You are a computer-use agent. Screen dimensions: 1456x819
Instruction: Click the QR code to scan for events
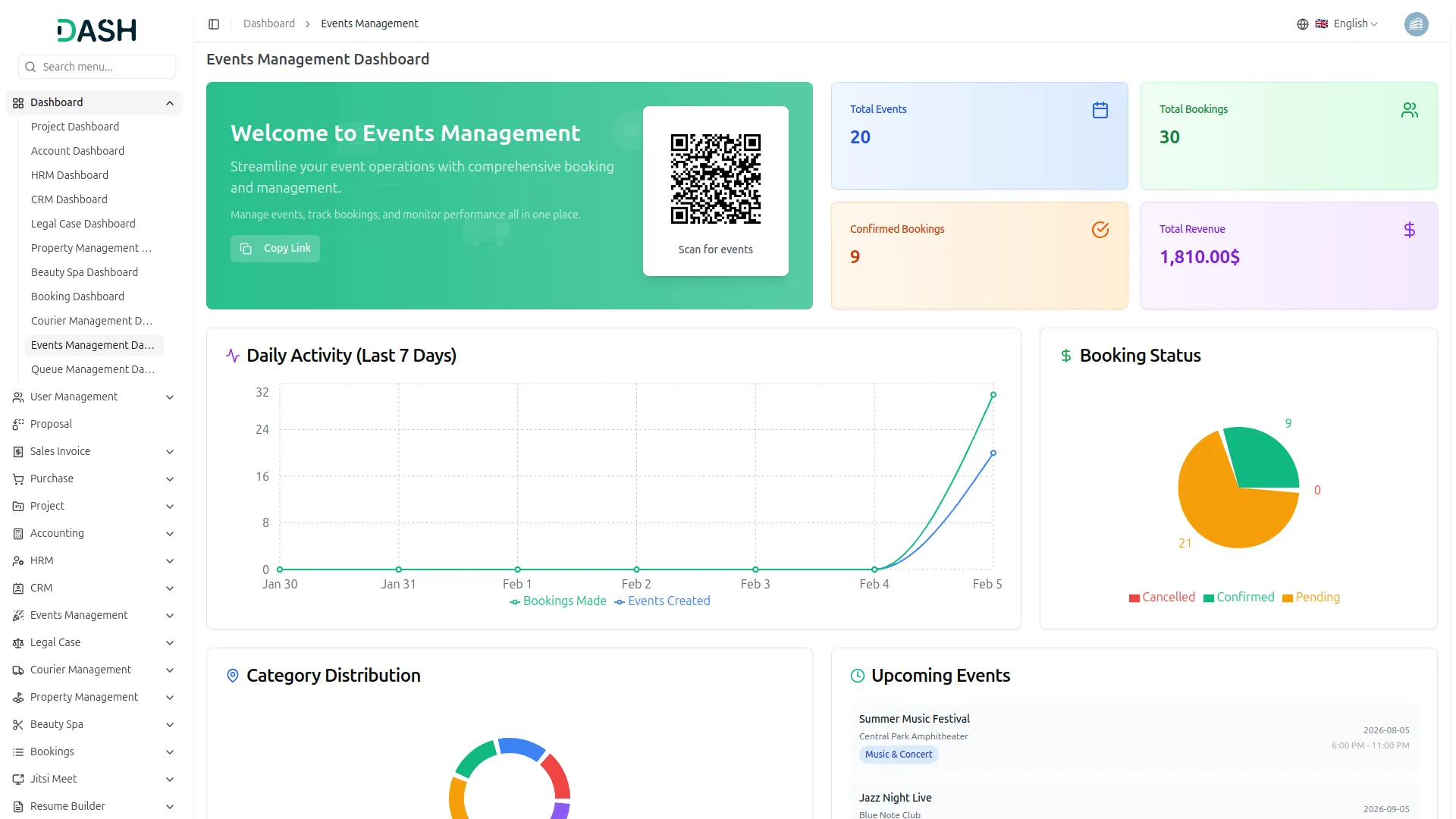pyautogui.click(x=715, y=179)
